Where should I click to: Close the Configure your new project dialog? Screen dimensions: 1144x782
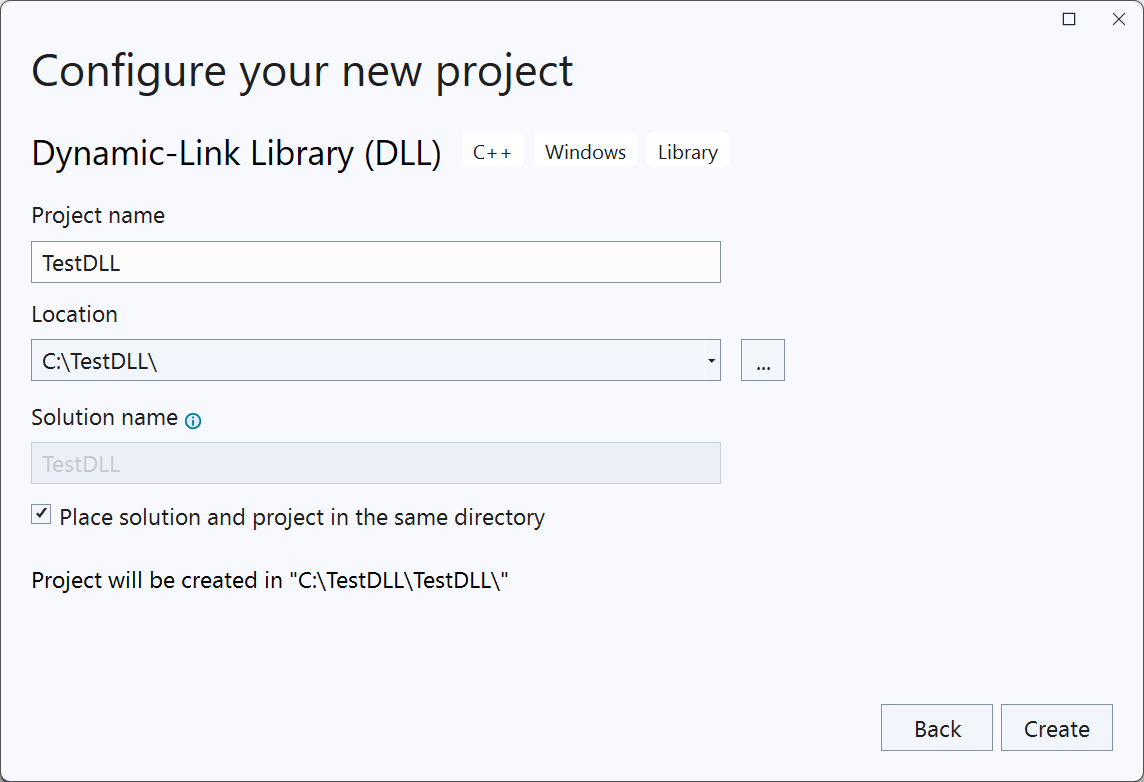[1119, 19]
